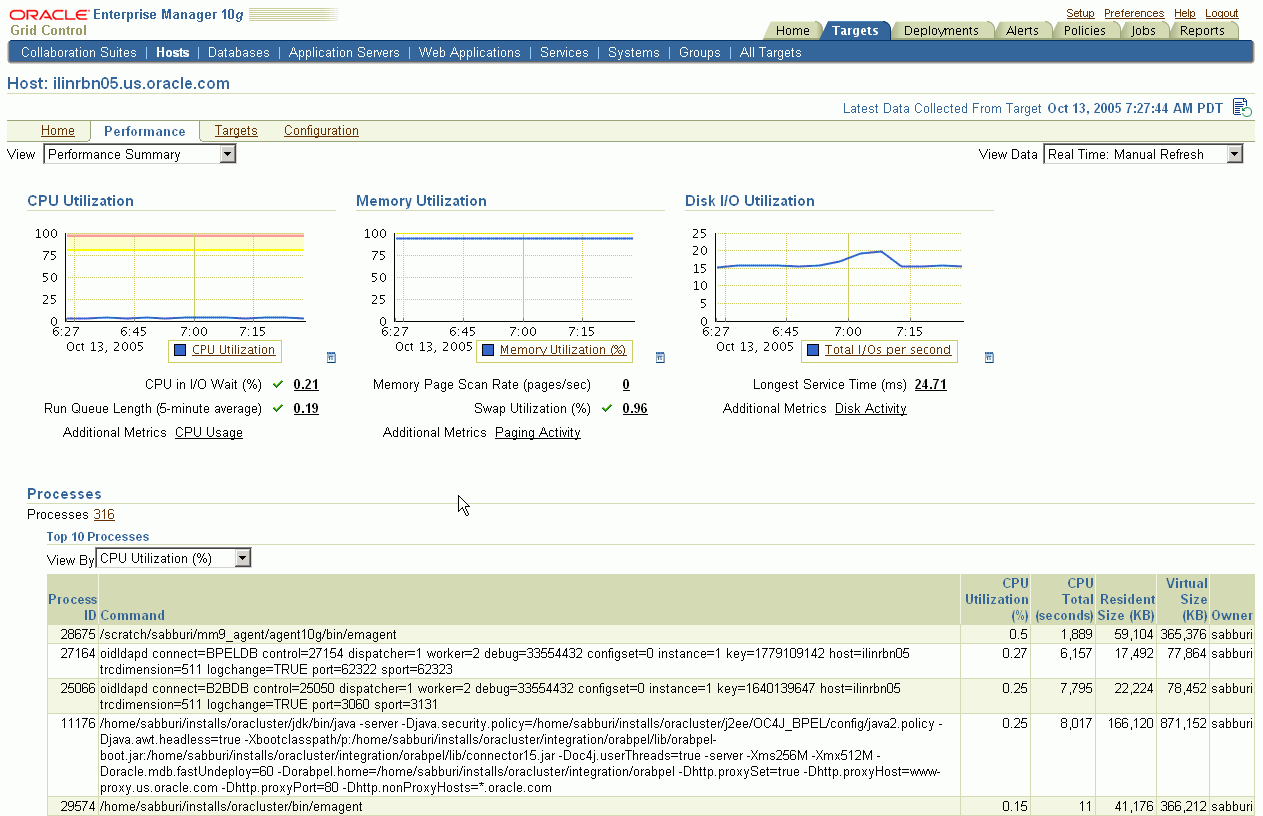This screenshot has height=816, width=1263.
Task: Open CPU Usage additional metrics
Action: click(209, 432)
